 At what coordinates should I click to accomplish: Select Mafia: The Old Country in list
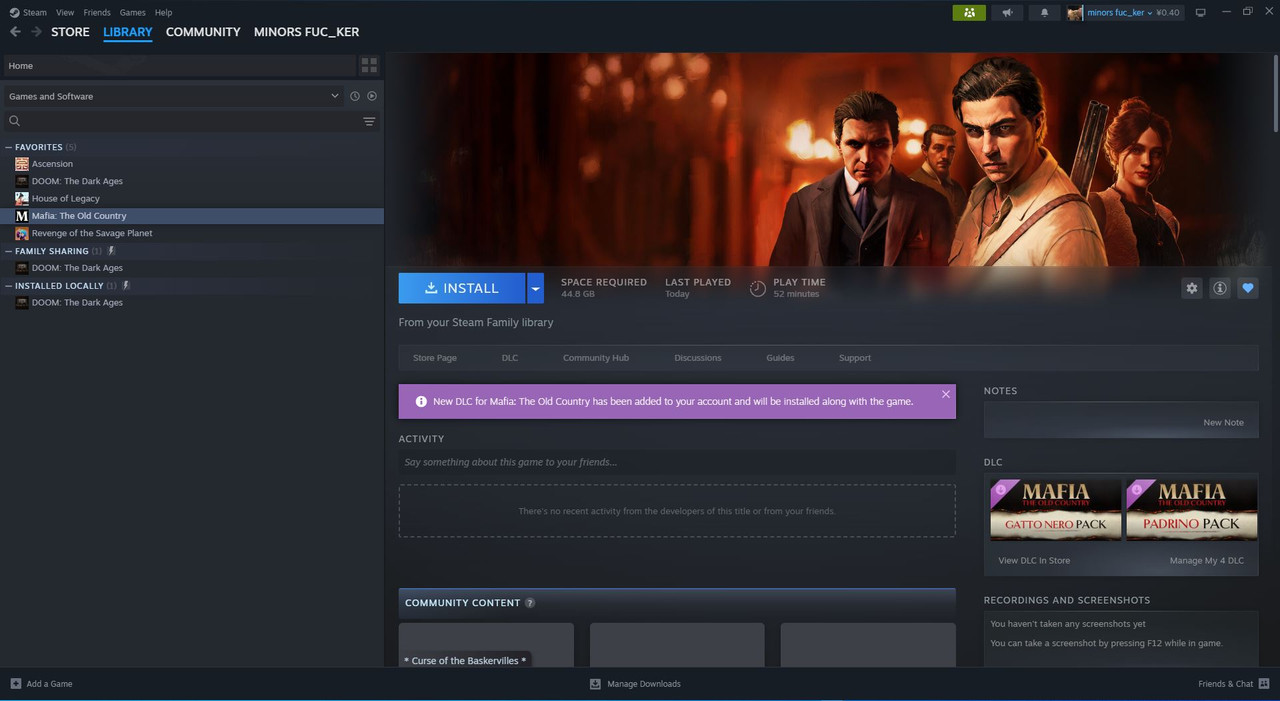[192, 216]
